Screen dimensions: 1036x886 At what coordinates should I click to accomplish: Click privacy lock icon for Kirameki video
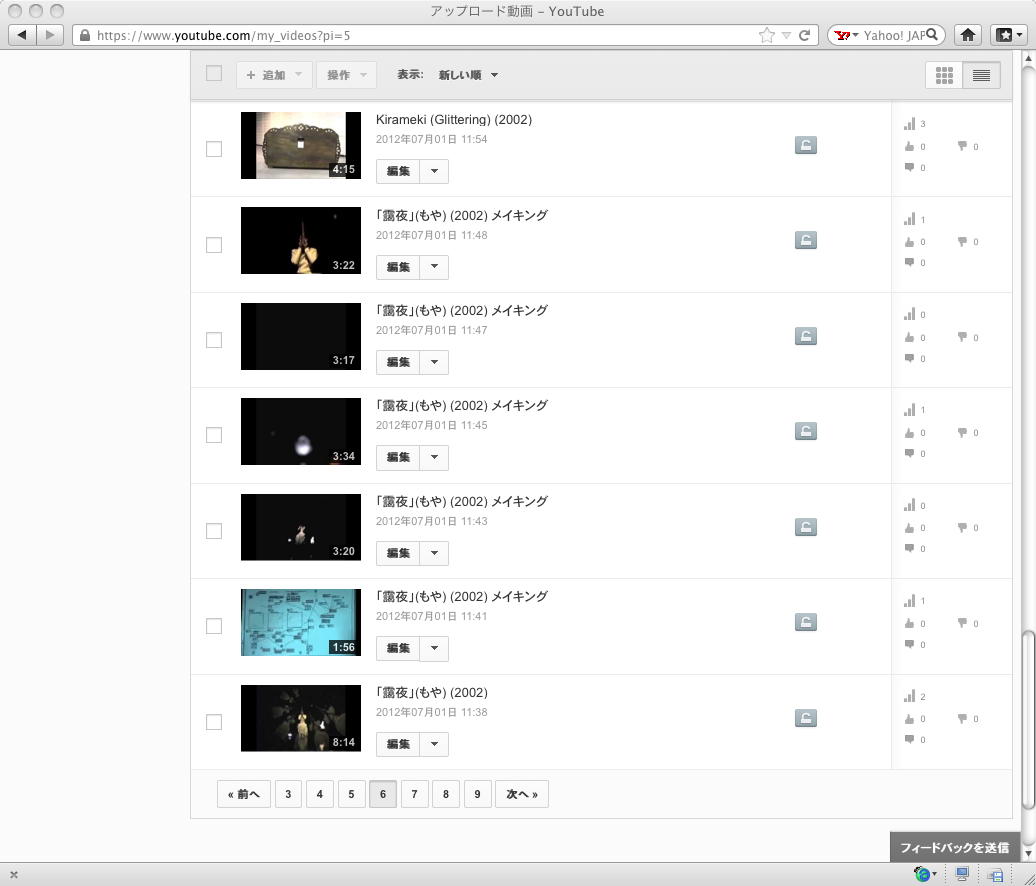coord(805,145)
